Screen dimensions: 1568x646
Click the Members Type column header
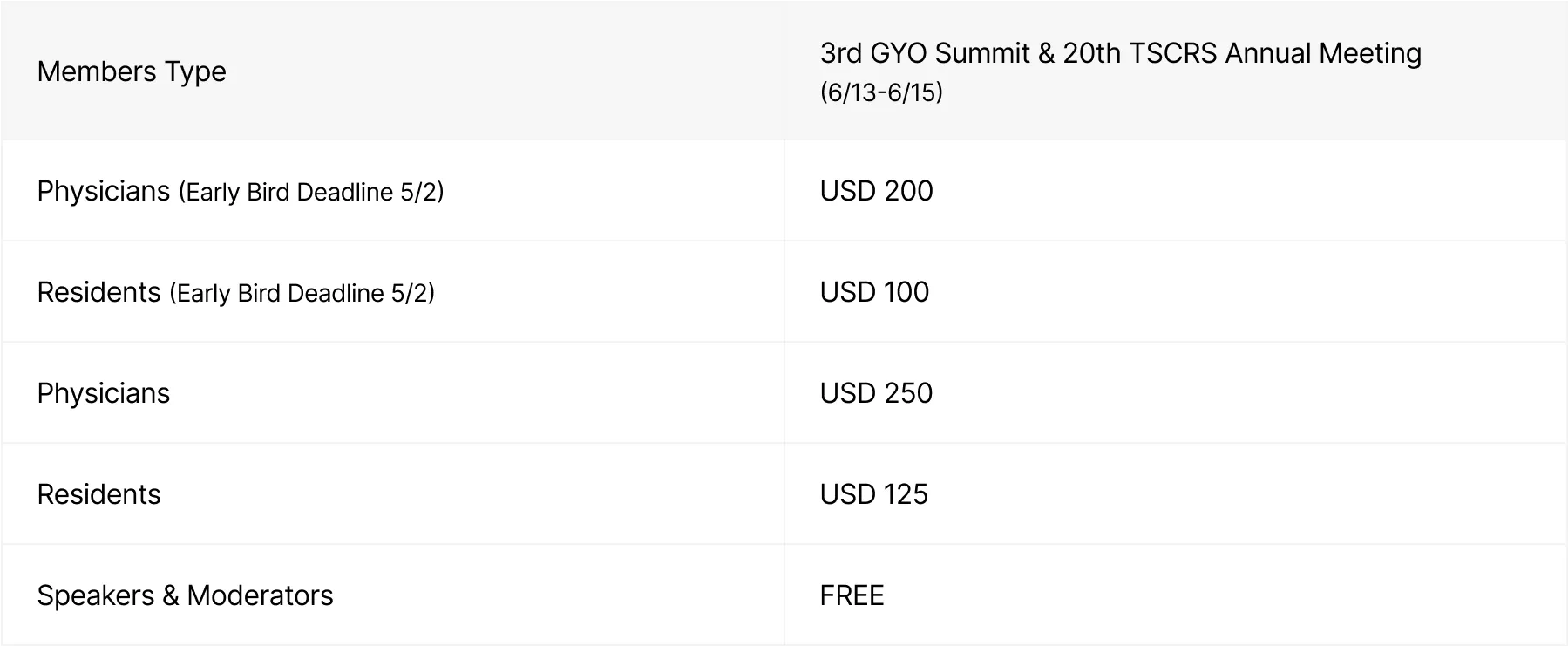pos(393,71)
